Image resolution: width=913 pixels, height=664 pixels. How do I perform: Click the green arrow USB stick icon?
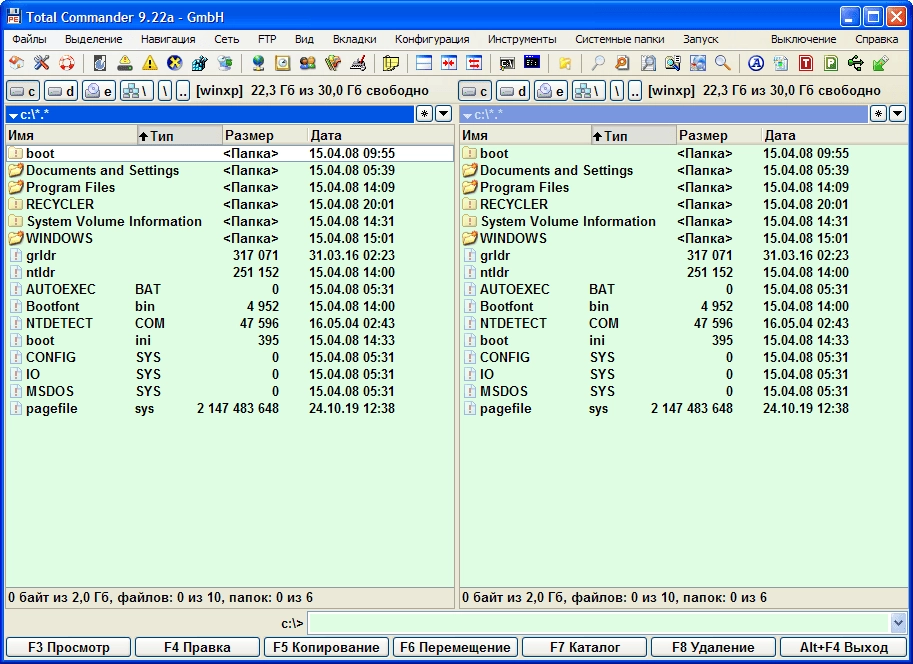pos(881,63)
